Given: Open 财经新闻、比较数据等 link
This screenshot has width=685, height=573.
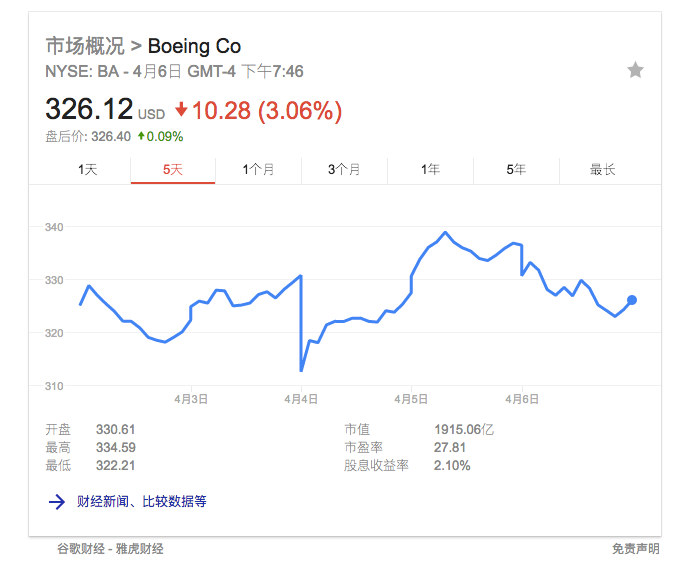Looking at the screenshot, I should click(142, 501).
